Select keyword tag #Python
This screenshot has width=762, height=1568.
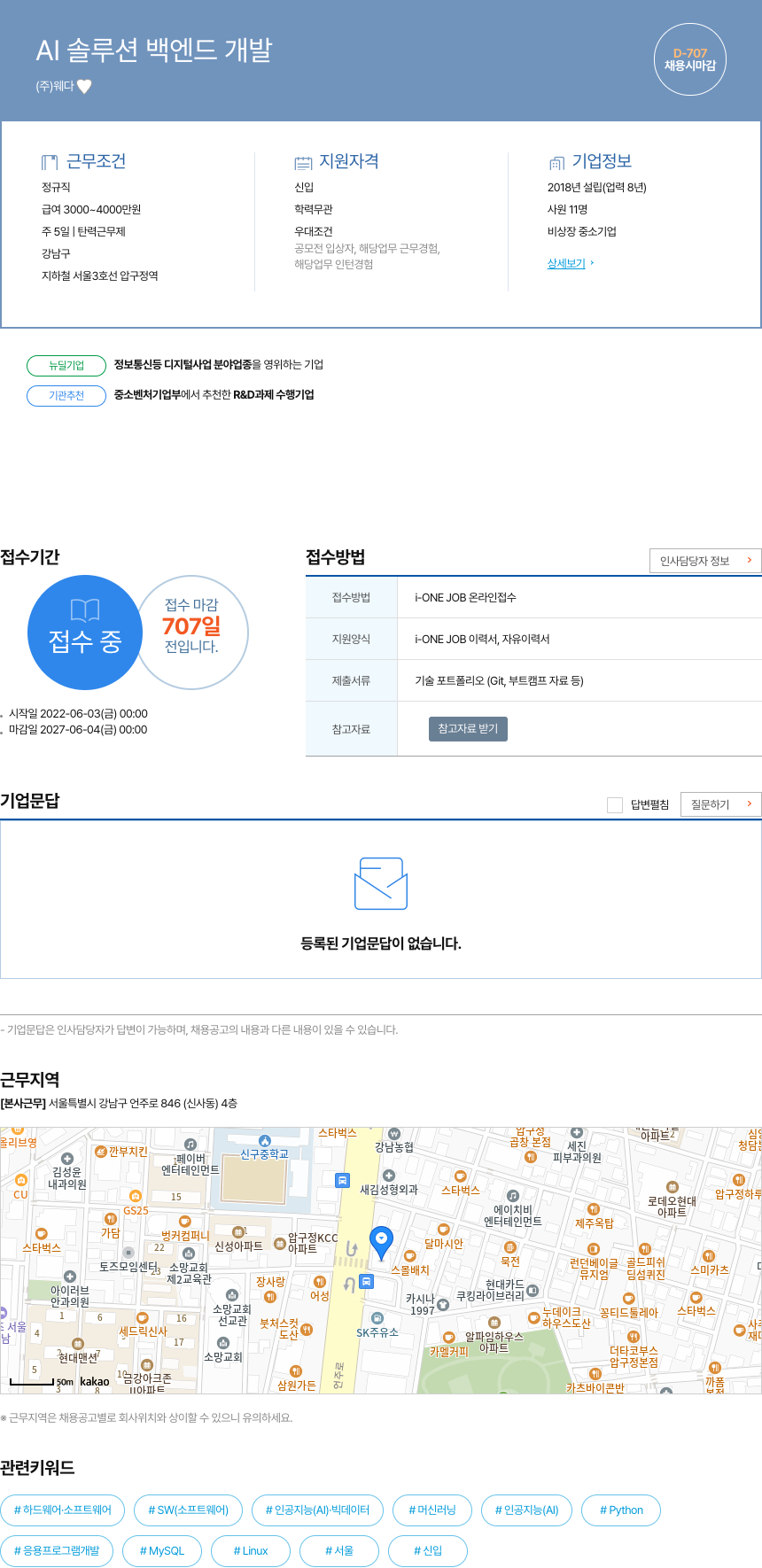[x=621, y=1510]
